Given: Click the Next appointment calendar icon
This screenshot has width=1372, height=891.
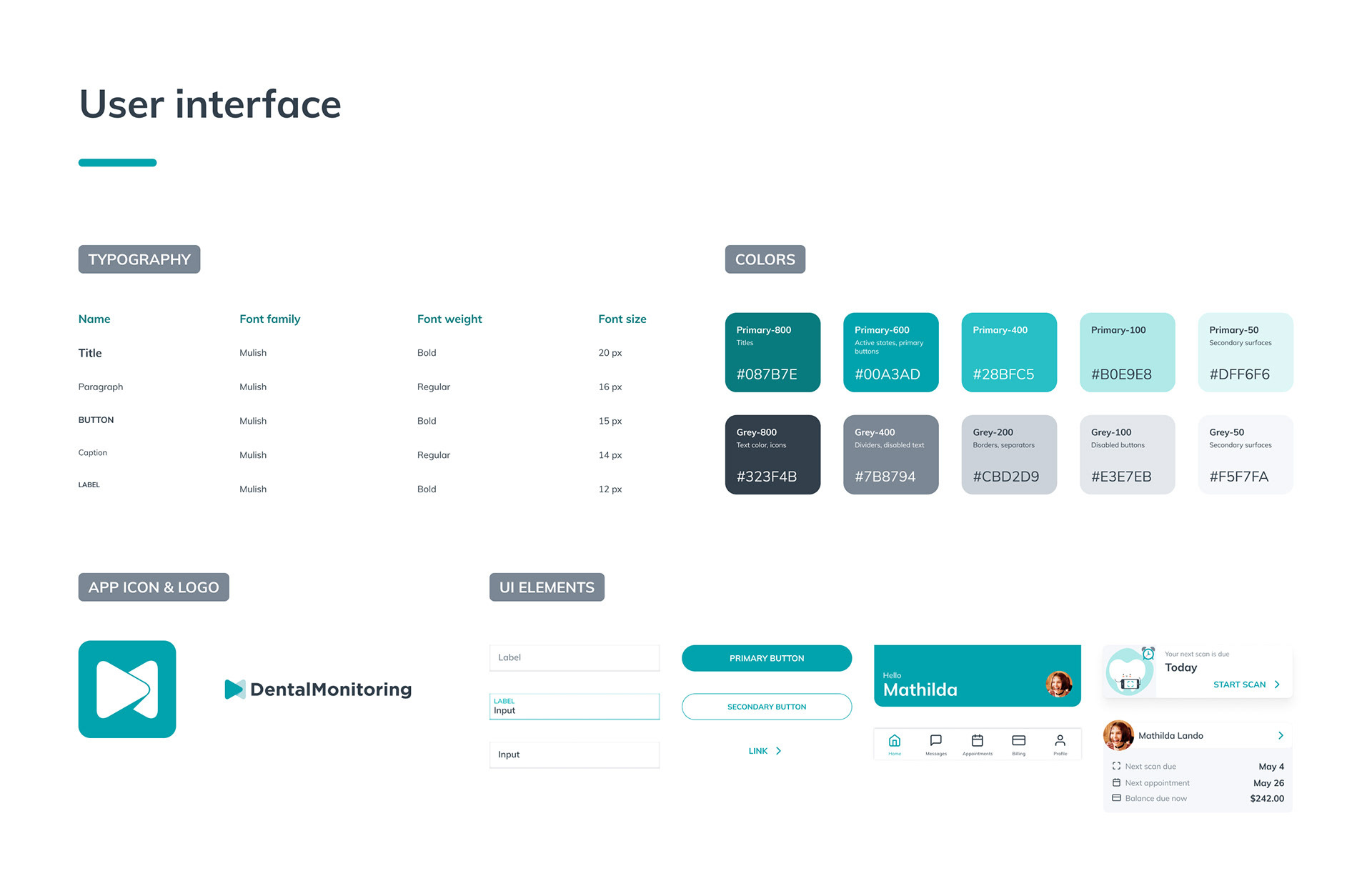Looking at the screenshot, I should coord(1116,782).
